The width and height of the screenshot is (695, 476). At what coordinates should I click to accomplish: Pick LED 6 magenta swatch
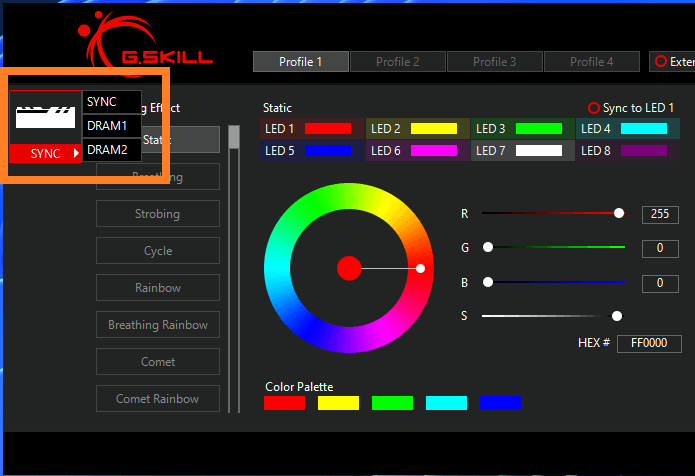(433, 151)
